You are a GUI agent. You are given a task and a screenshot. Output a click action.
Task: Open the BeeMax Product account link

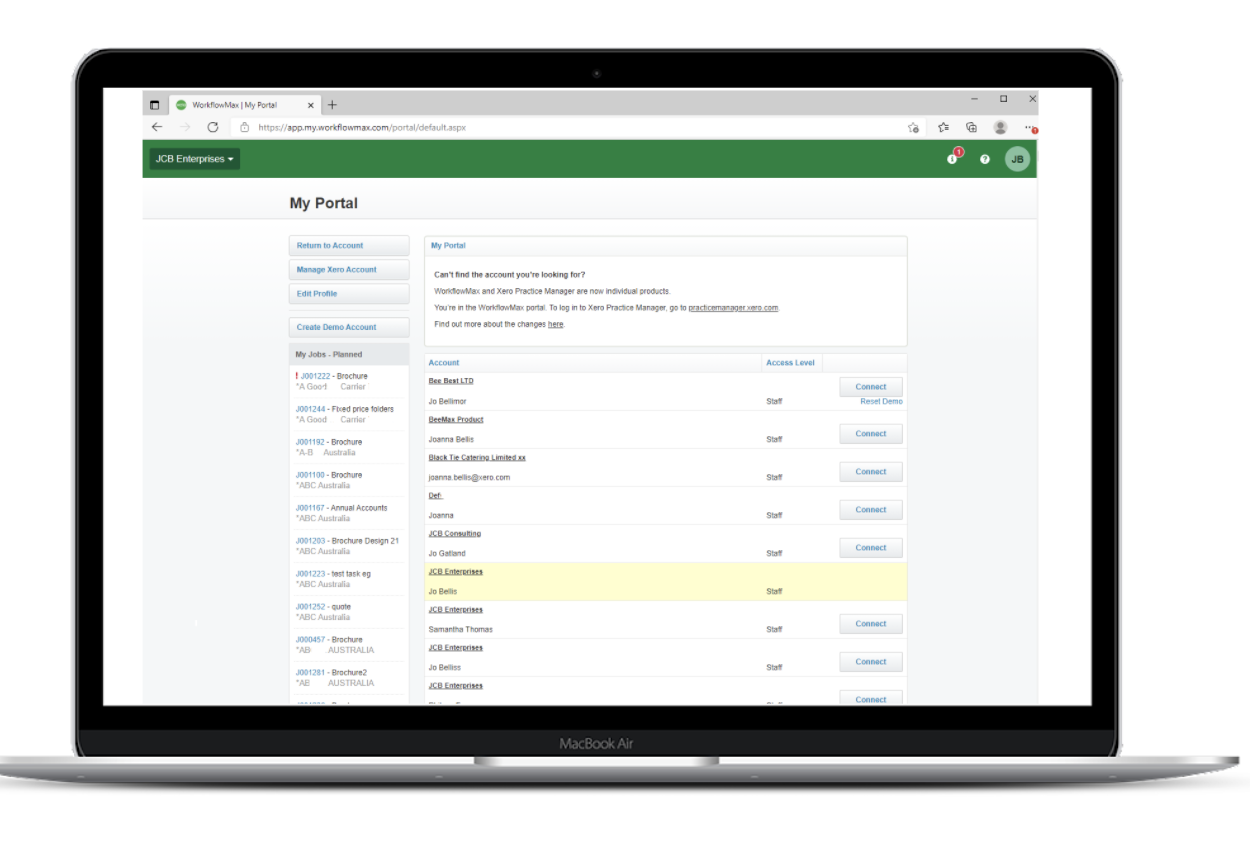pyautogui.click(x=456, y=420)
